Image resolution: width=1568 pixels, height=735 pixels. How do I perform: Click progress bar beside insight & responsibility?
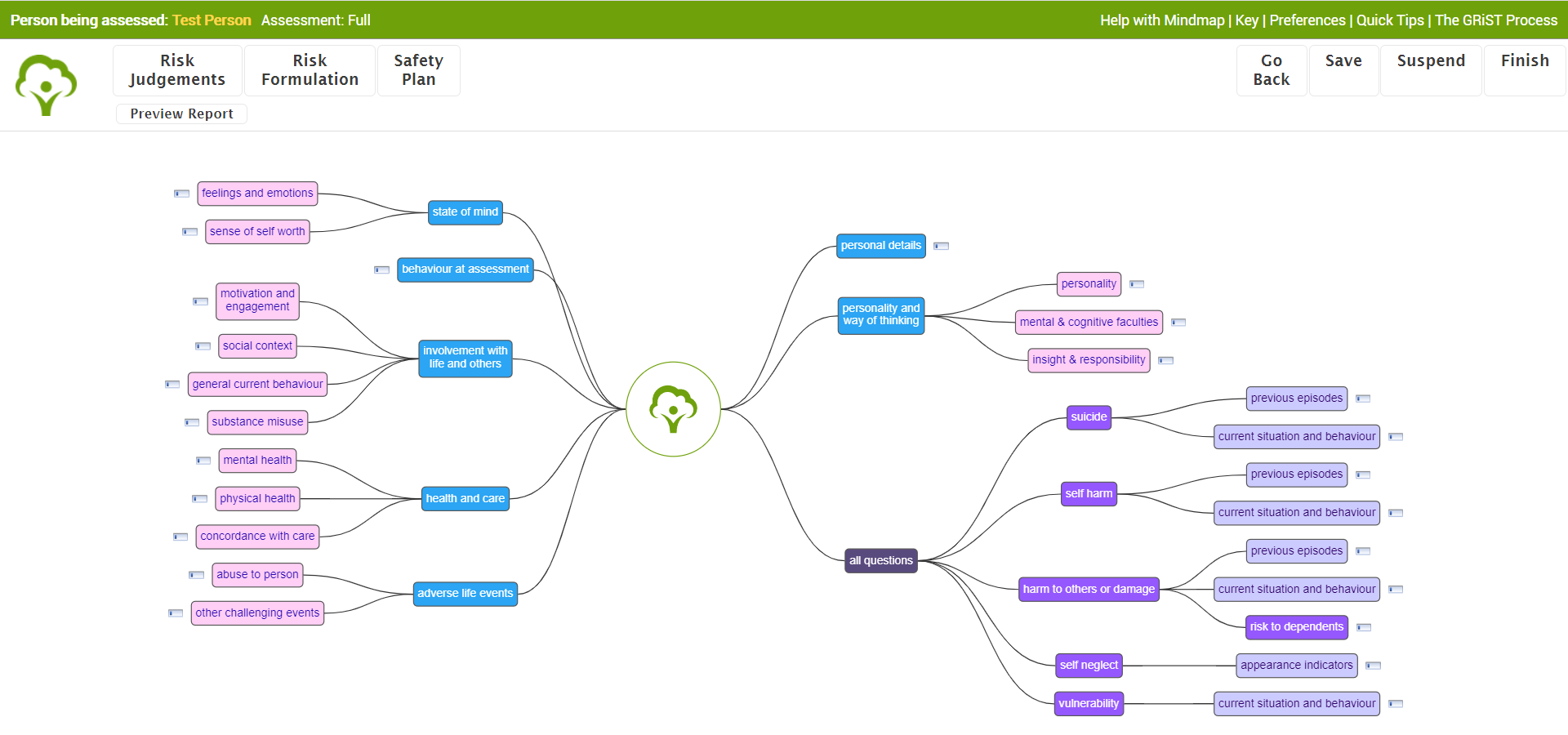click(x=1165, y=360)
